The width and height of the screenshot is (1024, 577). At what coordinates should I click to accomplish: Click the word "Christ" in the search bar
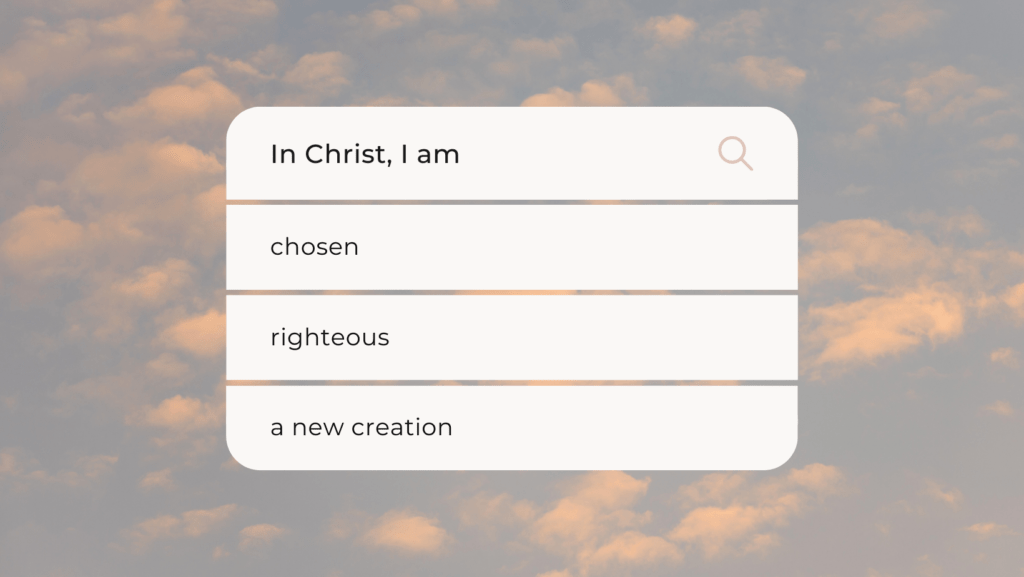click(x=345, y=155)
